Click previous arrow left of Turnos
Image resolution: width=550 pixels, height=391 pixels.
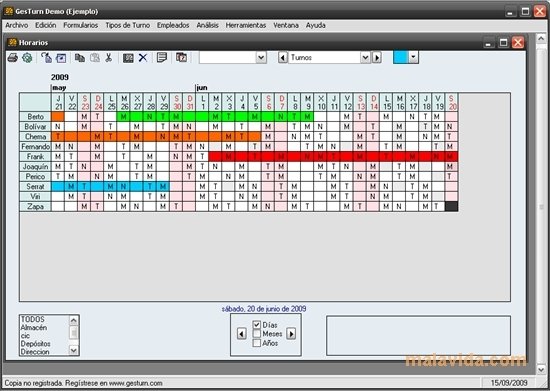click(283, 58)
